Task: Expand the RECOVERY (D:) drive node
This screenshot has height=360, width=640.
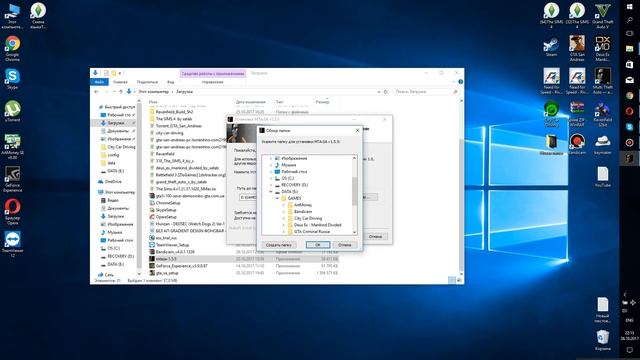Action: click(271, 185)
